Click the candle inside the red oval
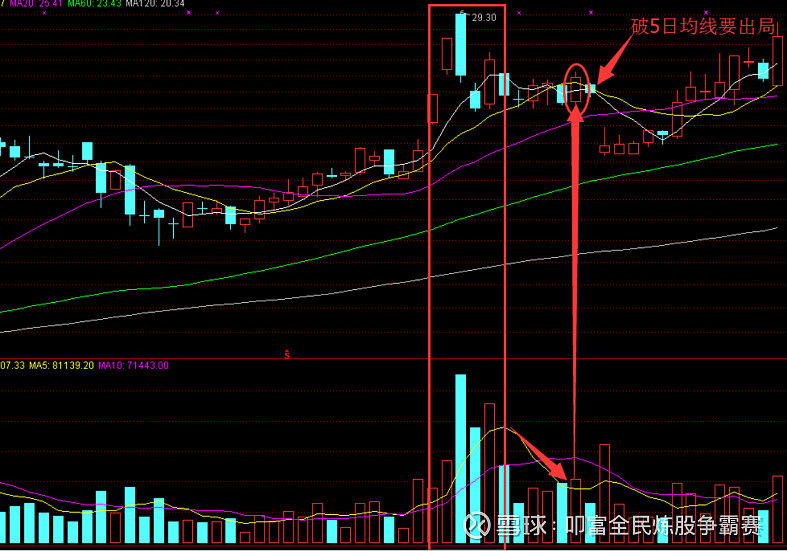Viewport: 787px width, 551px height. tap(576, 90)
